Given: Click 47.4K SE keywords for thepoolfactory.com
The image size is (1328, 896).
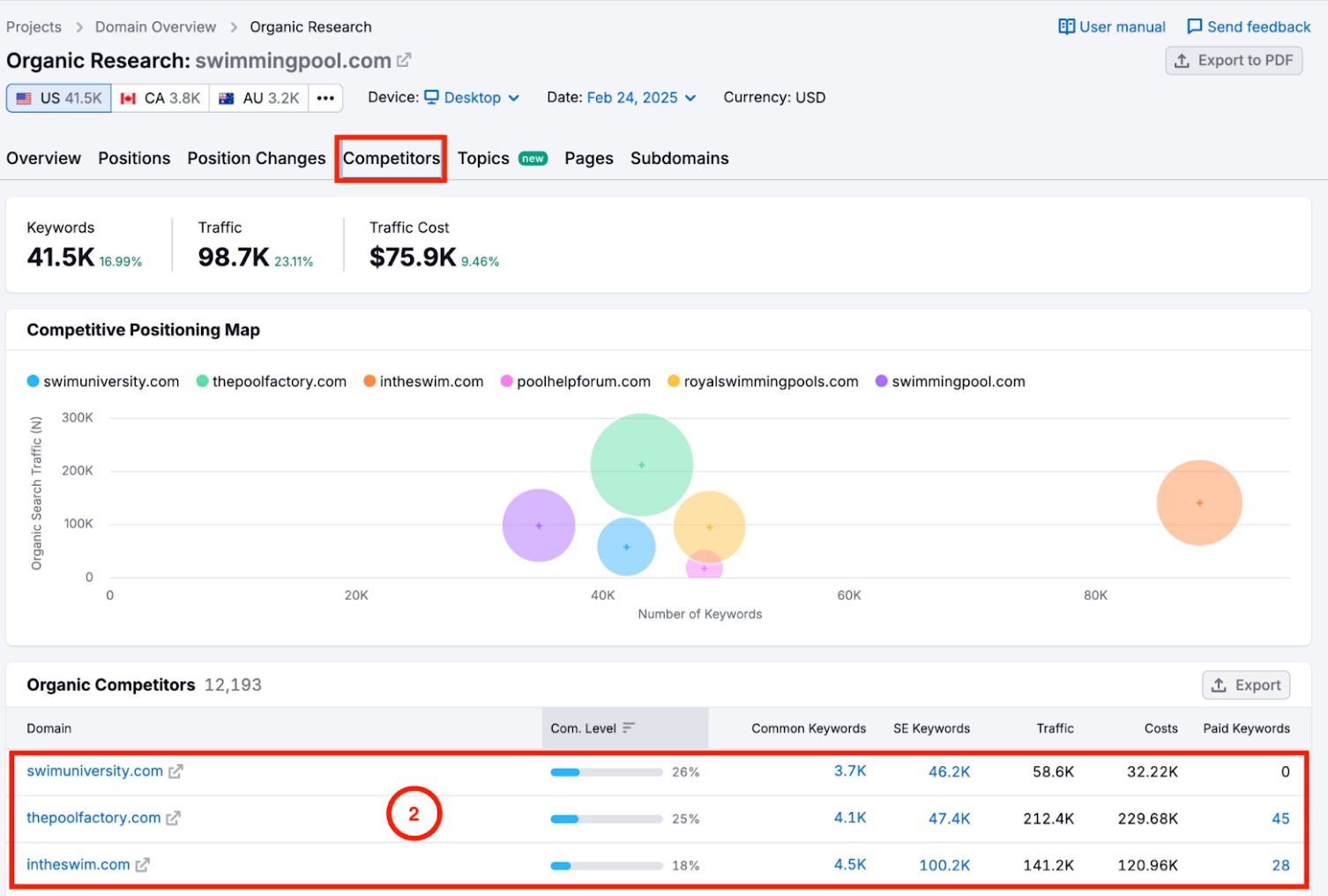Looking at the screenshot, I should (949, 818).
